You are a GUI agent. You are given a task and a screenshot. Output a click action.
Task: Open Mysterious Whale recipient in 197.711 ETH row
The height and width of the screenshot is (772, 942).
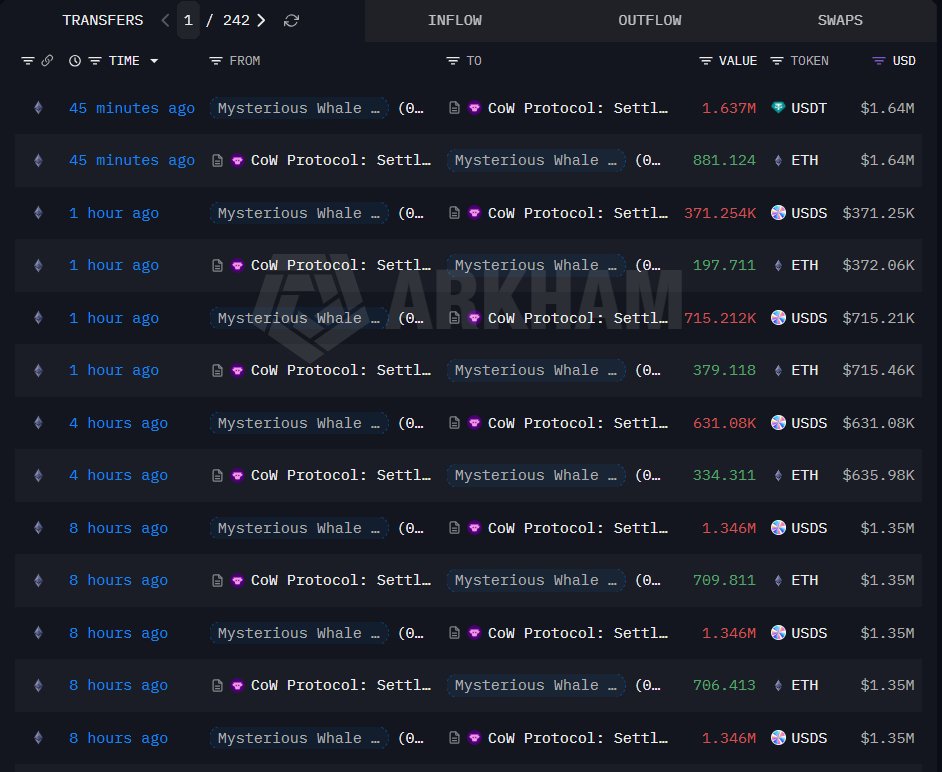[536, 266]
